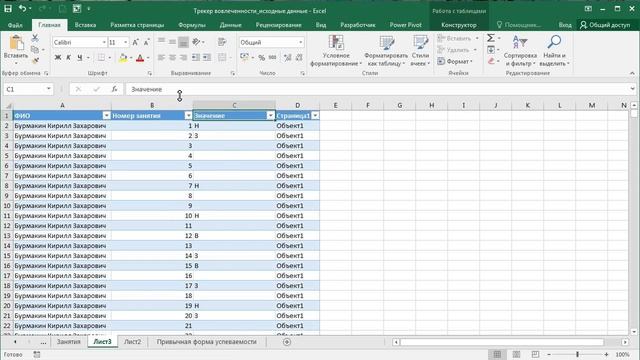Switch to Normal view icon
The height and width of the screenshot is (360, 640).
click(497, 354)
